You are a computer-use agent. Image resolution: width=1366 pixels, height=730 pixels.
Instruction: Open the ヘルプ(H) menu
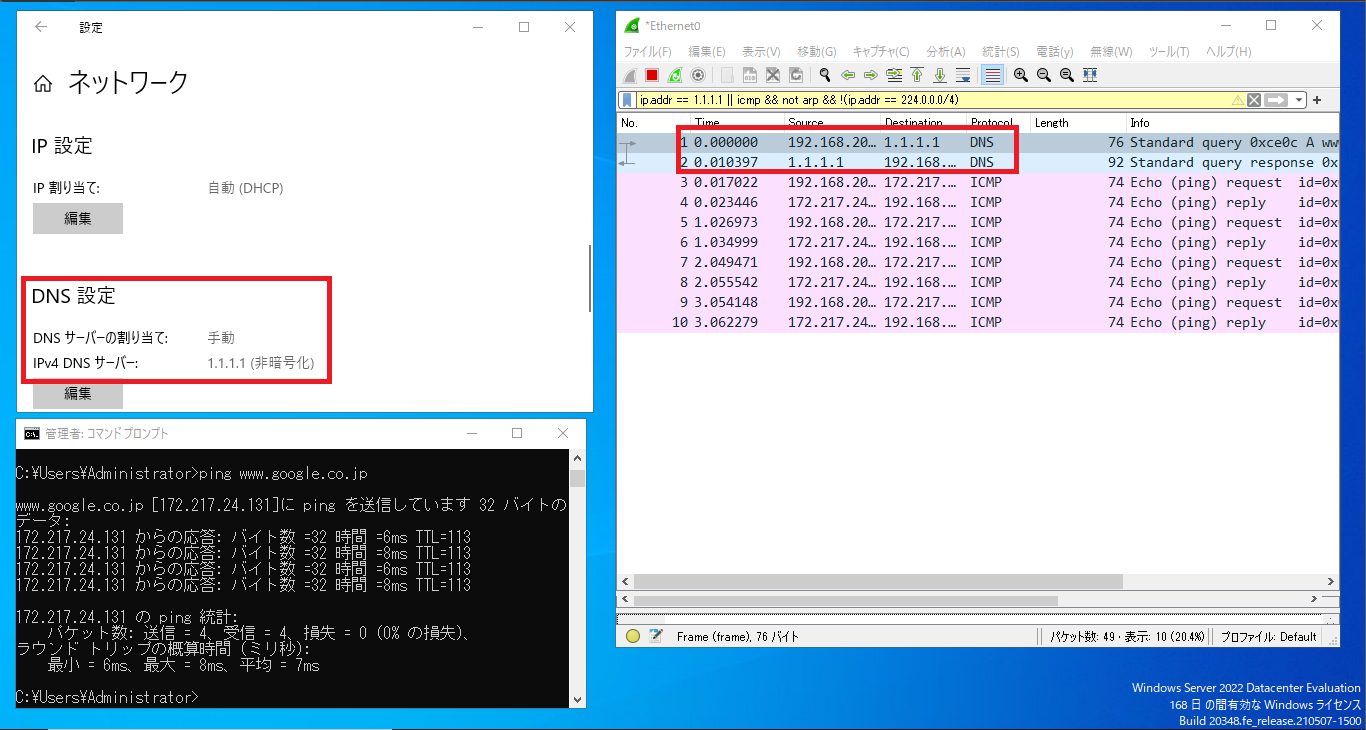[1228, 52]
